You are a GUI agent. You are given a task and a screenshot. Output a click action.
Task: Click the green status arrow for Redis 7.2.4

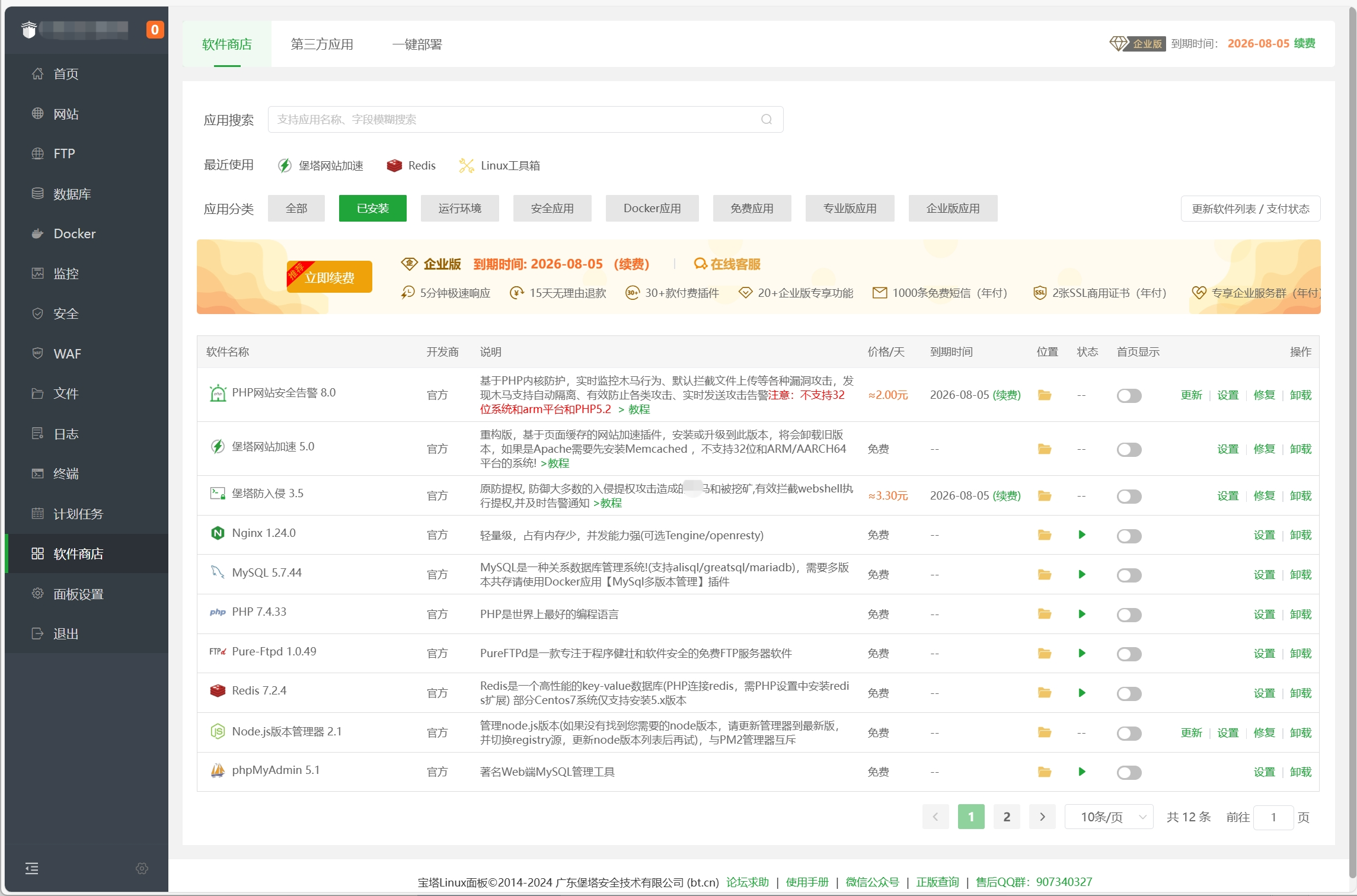(x=1082, y=693)
